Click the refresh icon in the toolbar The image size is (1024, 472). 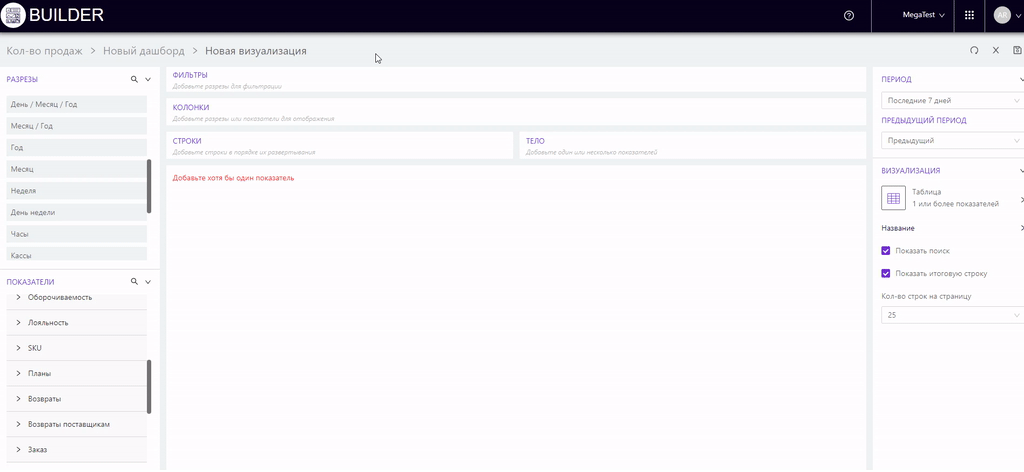(974, 50)
